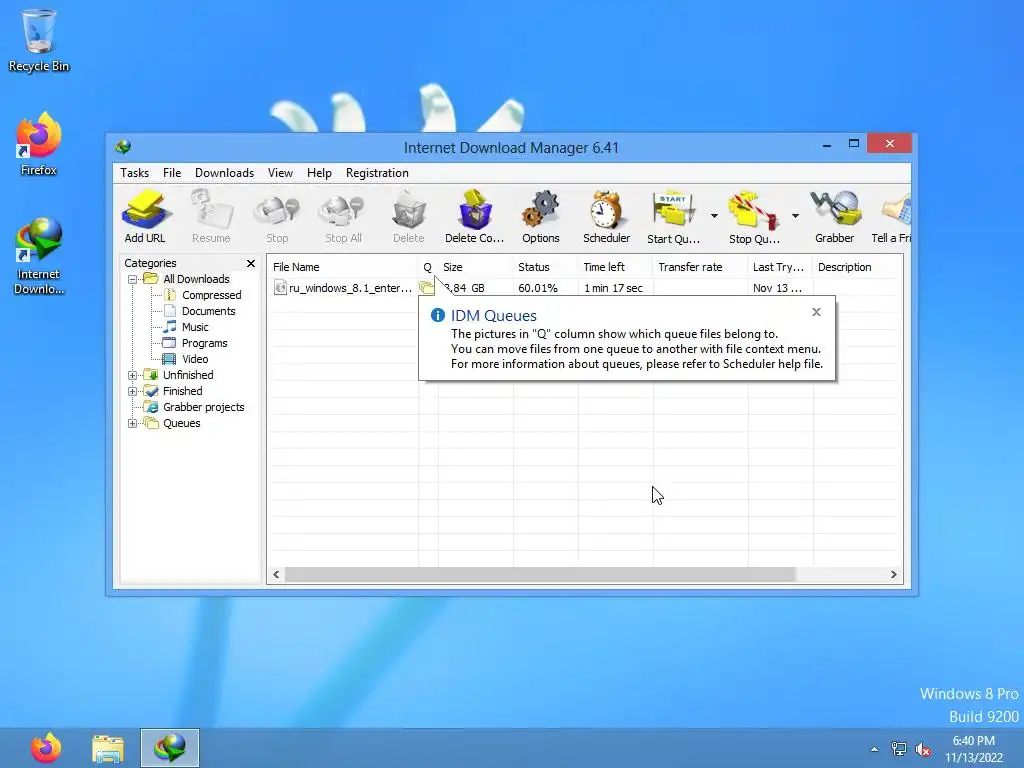The height and width of the screenshot is (768, 1024).
Task: Close the Categories panel
Action: click(x=251, y=263)
